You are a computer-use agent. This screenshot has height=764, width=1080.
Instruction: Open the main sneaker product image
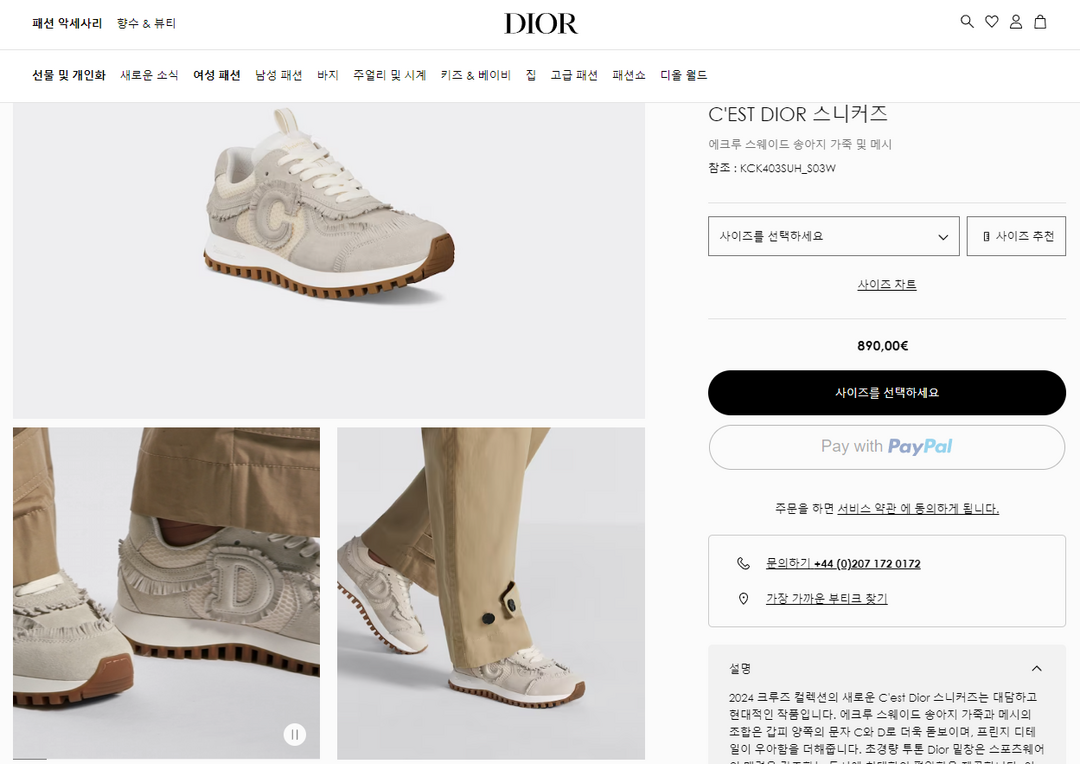(329, 260)
